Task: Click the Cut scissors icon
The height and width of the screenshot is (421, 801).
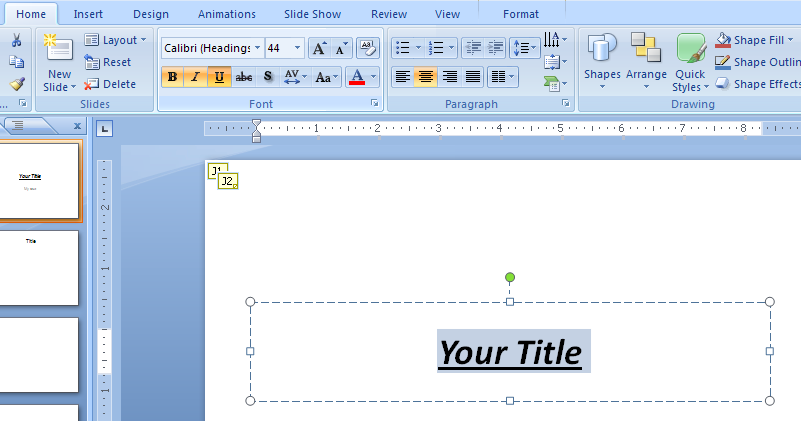Action: click(x=16, y=40)
